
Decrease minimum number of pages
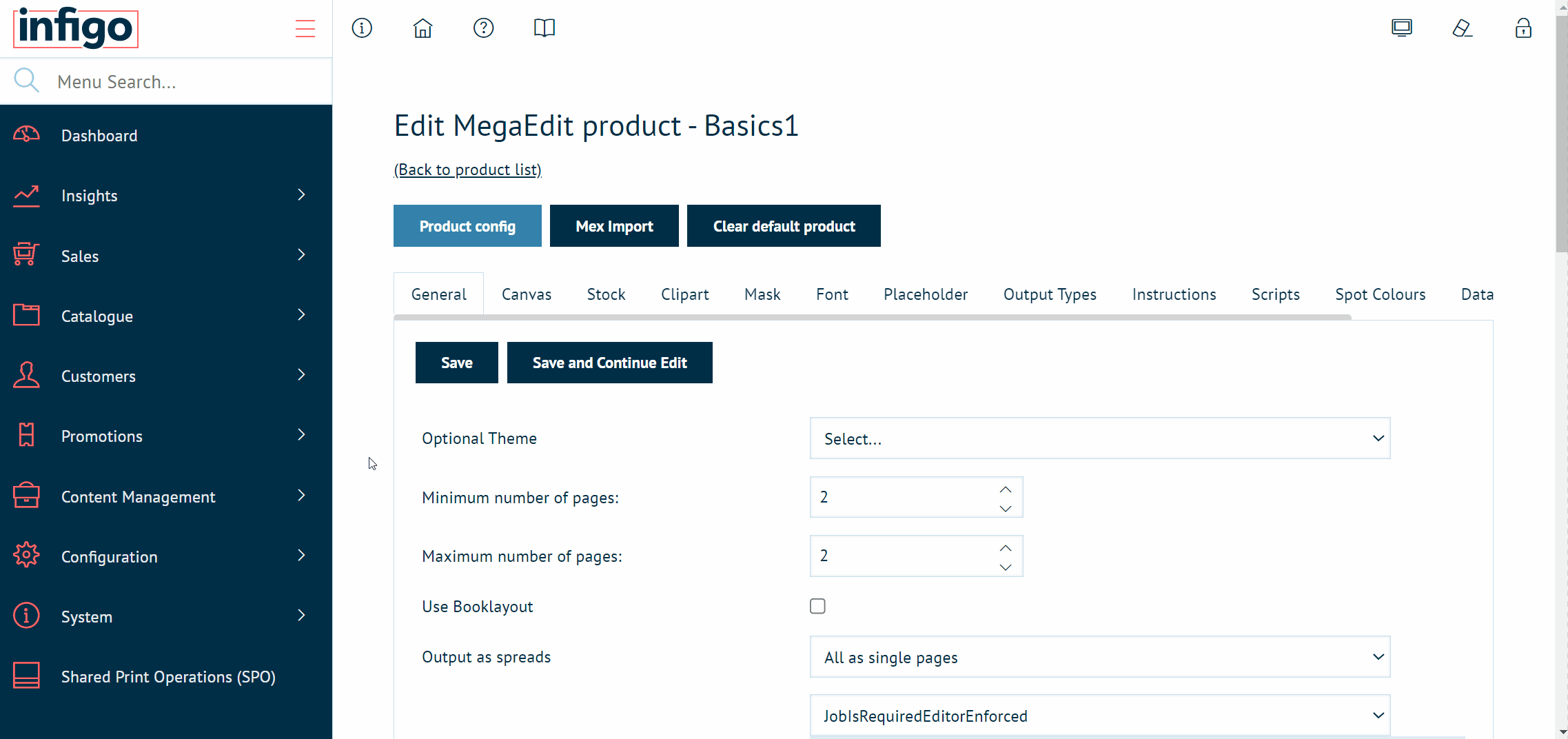1006,509
